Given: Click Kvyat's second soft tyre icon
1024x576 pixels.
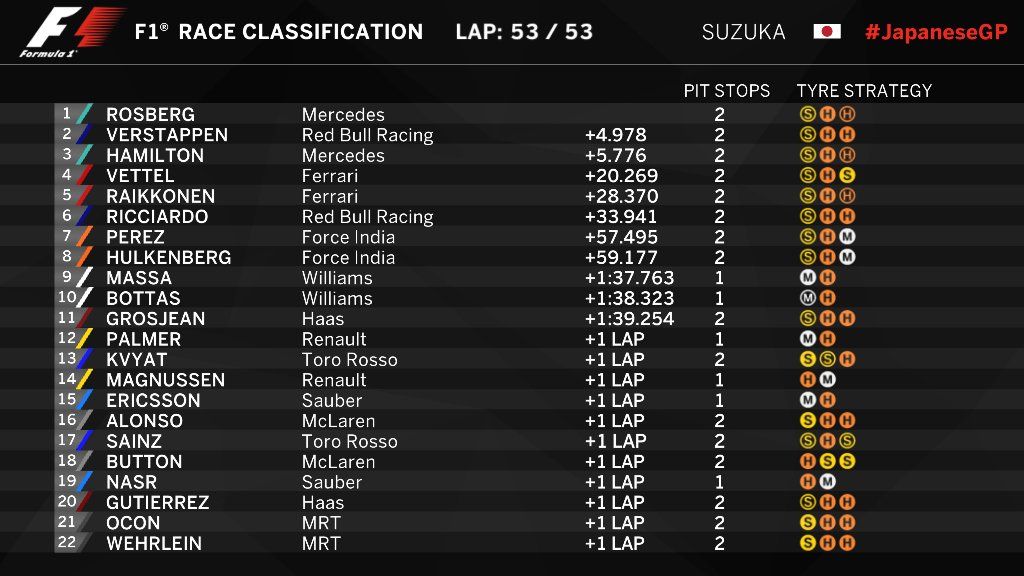Looking at the screenshot, I should [827, 359].
